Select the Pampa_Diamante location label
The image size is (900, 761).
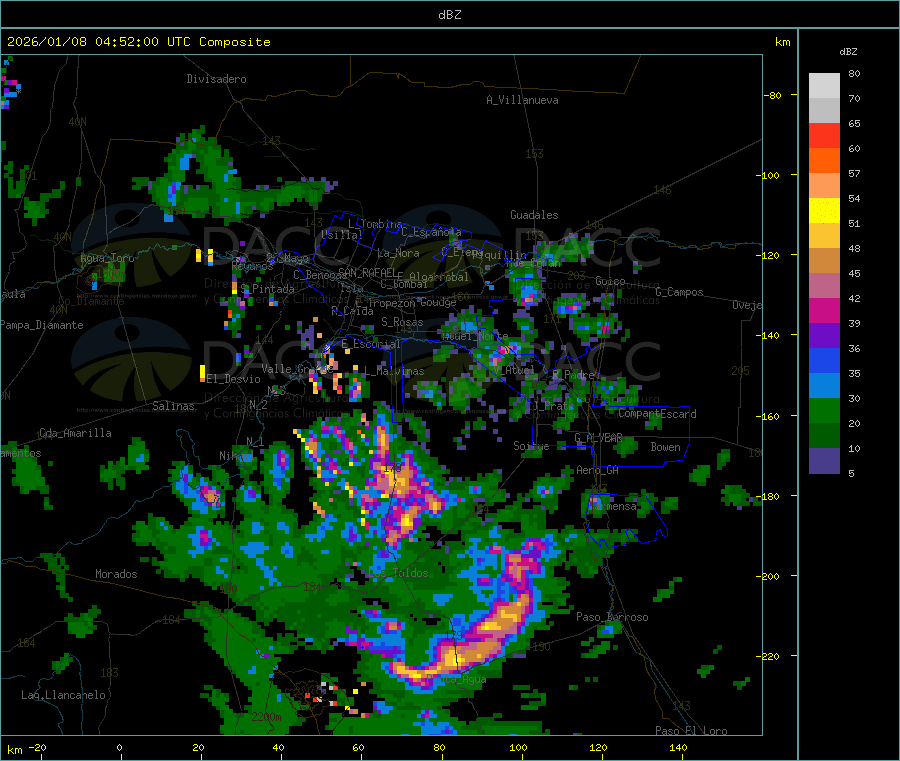tap(41, 325)
